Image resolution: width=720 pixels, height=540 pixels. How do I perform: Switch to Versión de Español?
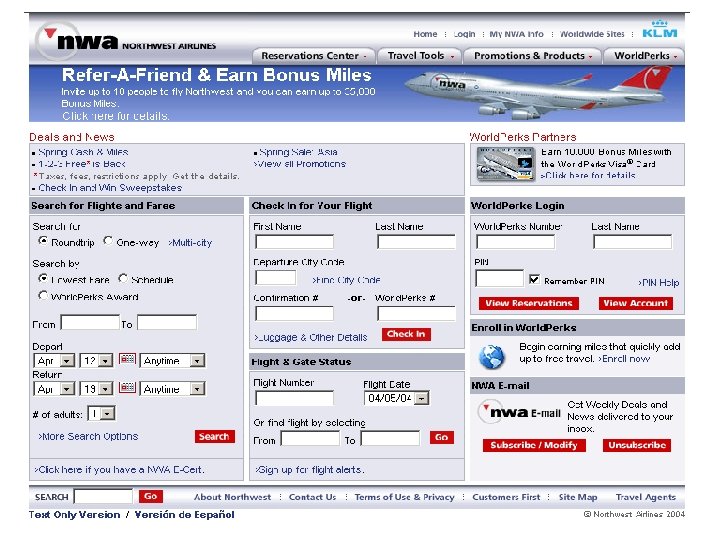pyautogui.click(x=184, y=515)
